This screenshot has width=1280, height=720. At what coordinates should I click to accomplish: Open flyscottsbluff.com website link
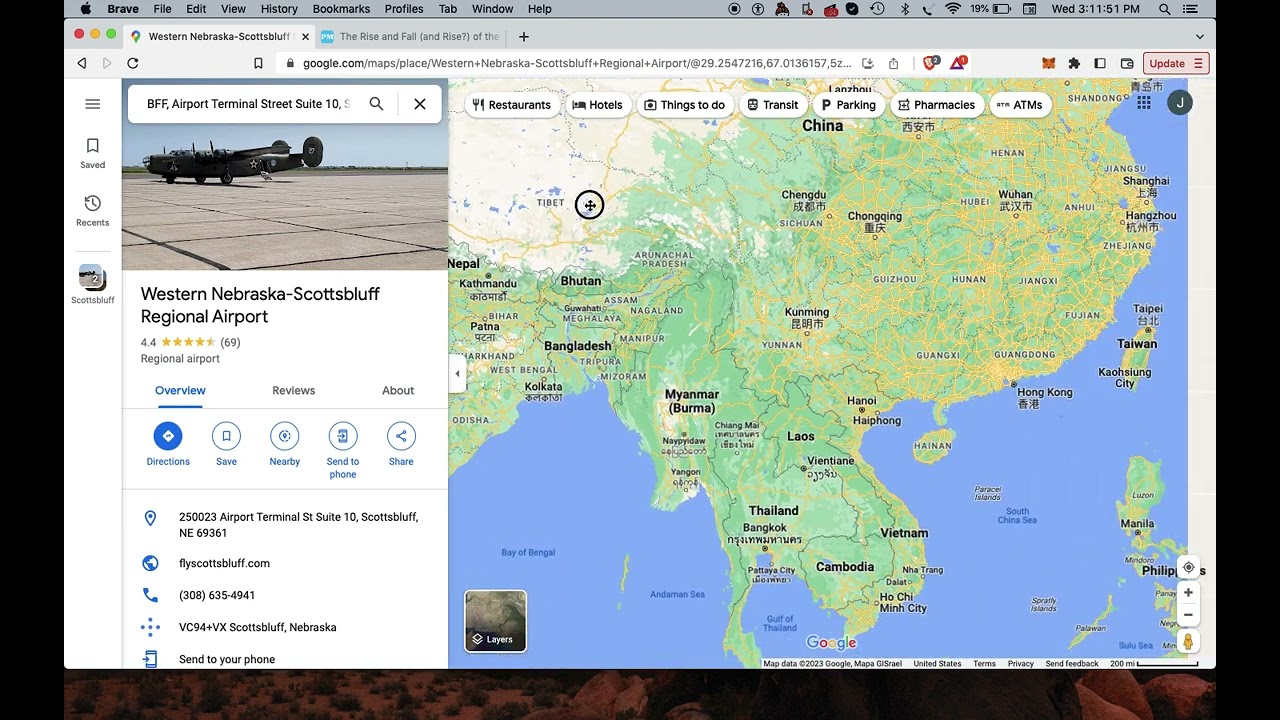pos(285,563)
